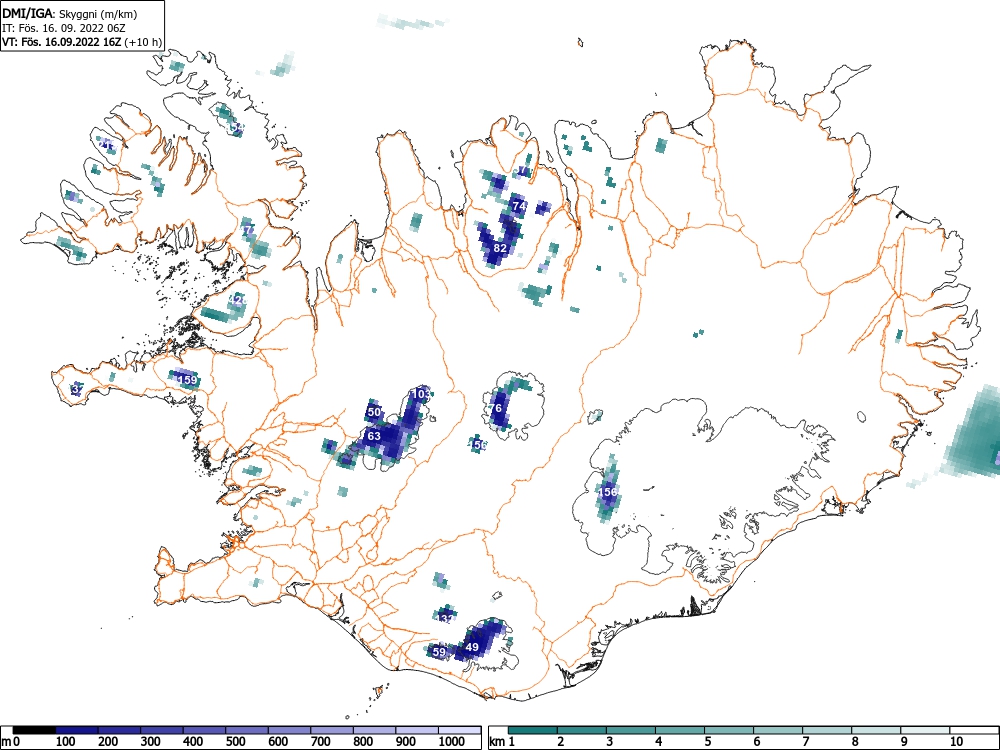Select the 5–6 km teal legend swatch
The width and height of the screenshot is (1000, 750).
(x=729, y=730)
